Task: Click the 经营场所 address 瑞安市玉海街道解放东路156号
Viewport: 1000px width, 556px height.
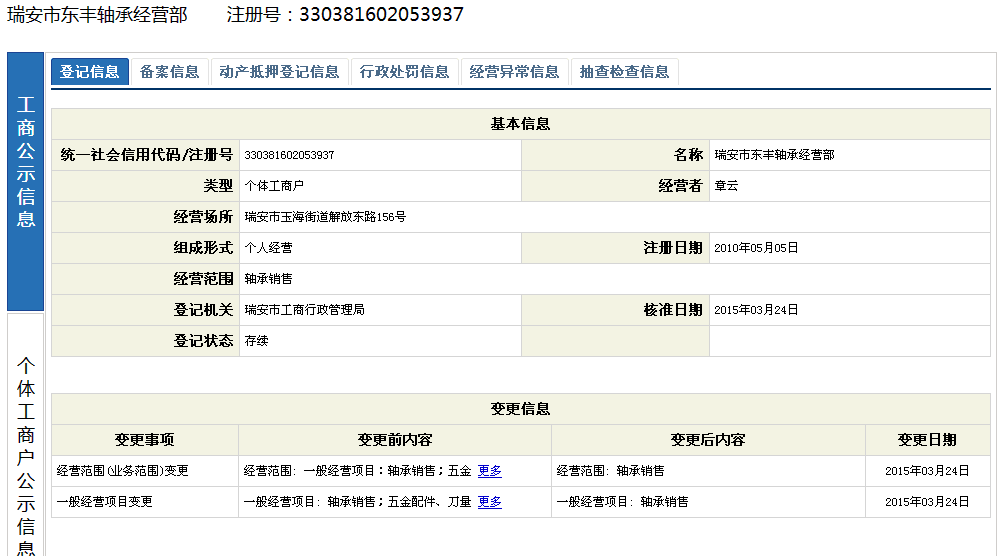Action: [x=325, y=217]
